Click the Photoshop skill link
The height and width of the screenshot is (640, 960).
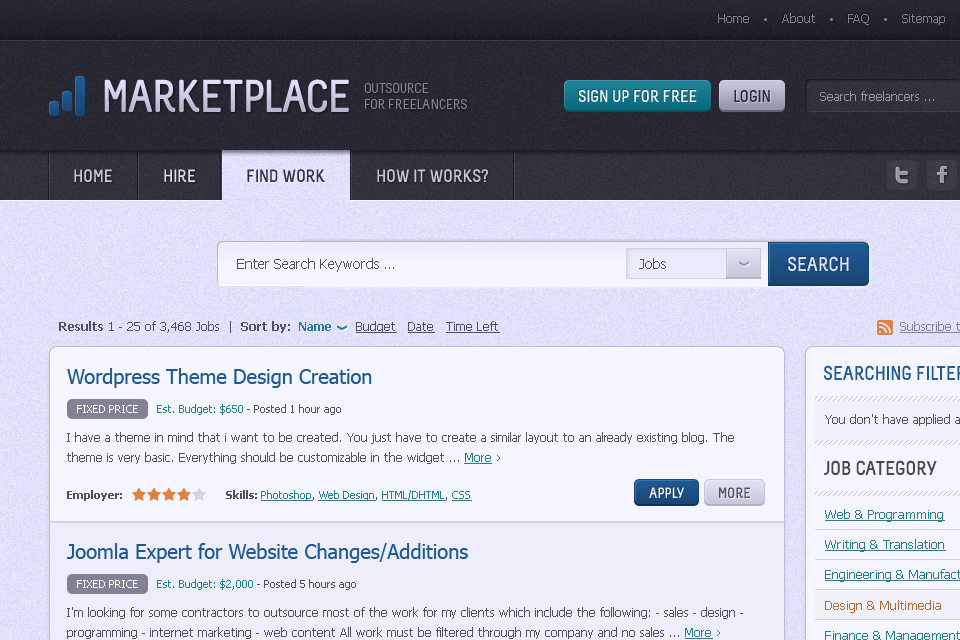click(286, 494)
